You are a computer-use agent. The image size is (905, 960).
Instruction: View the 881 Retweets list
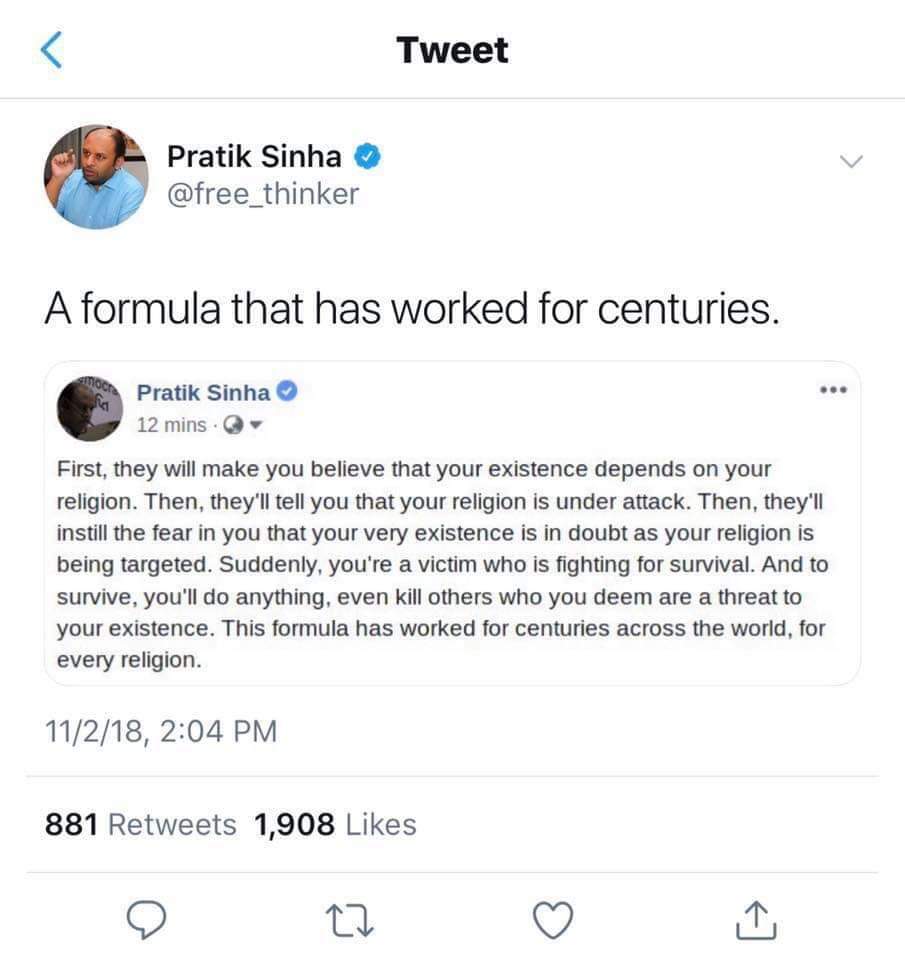tap(141, 824)
